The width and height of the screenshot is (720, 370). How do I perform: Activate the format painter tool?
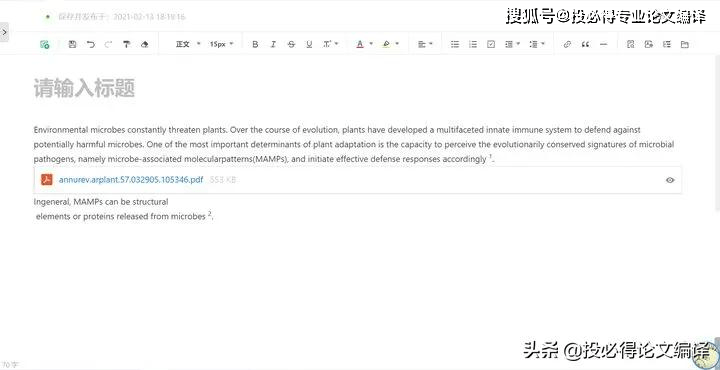pos(127,45)
